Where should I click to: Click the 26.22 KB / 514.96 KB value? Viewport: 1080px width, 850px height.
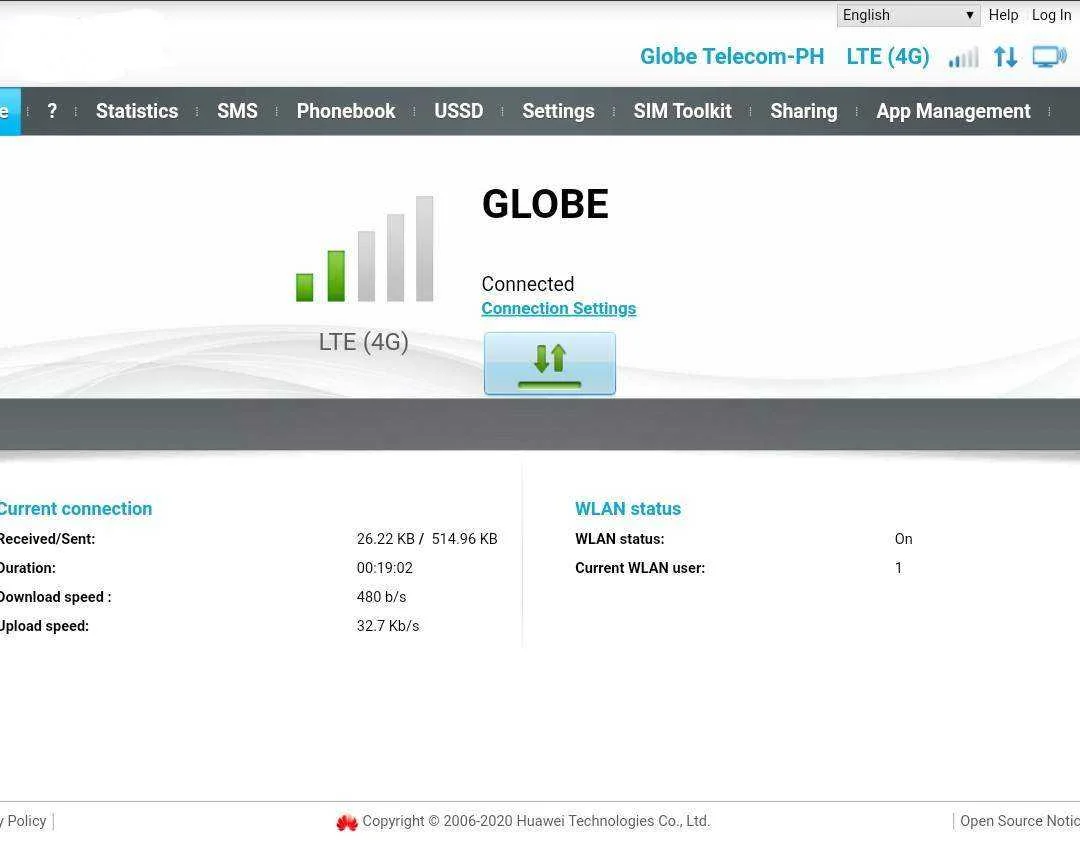[x=427, y=539]
